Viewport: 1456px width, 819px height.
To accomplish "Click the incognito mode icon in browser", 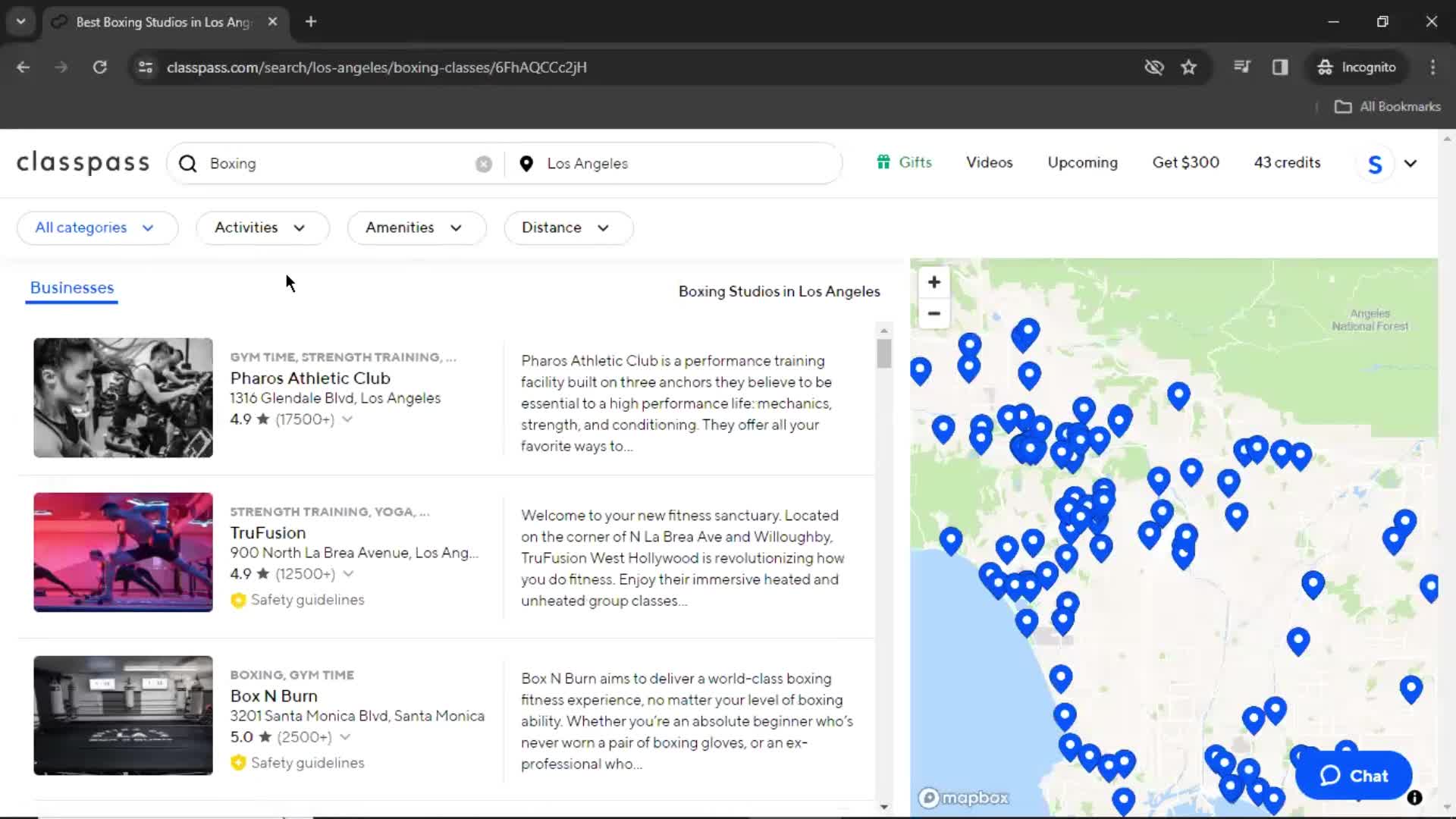I will point(1324,67).
